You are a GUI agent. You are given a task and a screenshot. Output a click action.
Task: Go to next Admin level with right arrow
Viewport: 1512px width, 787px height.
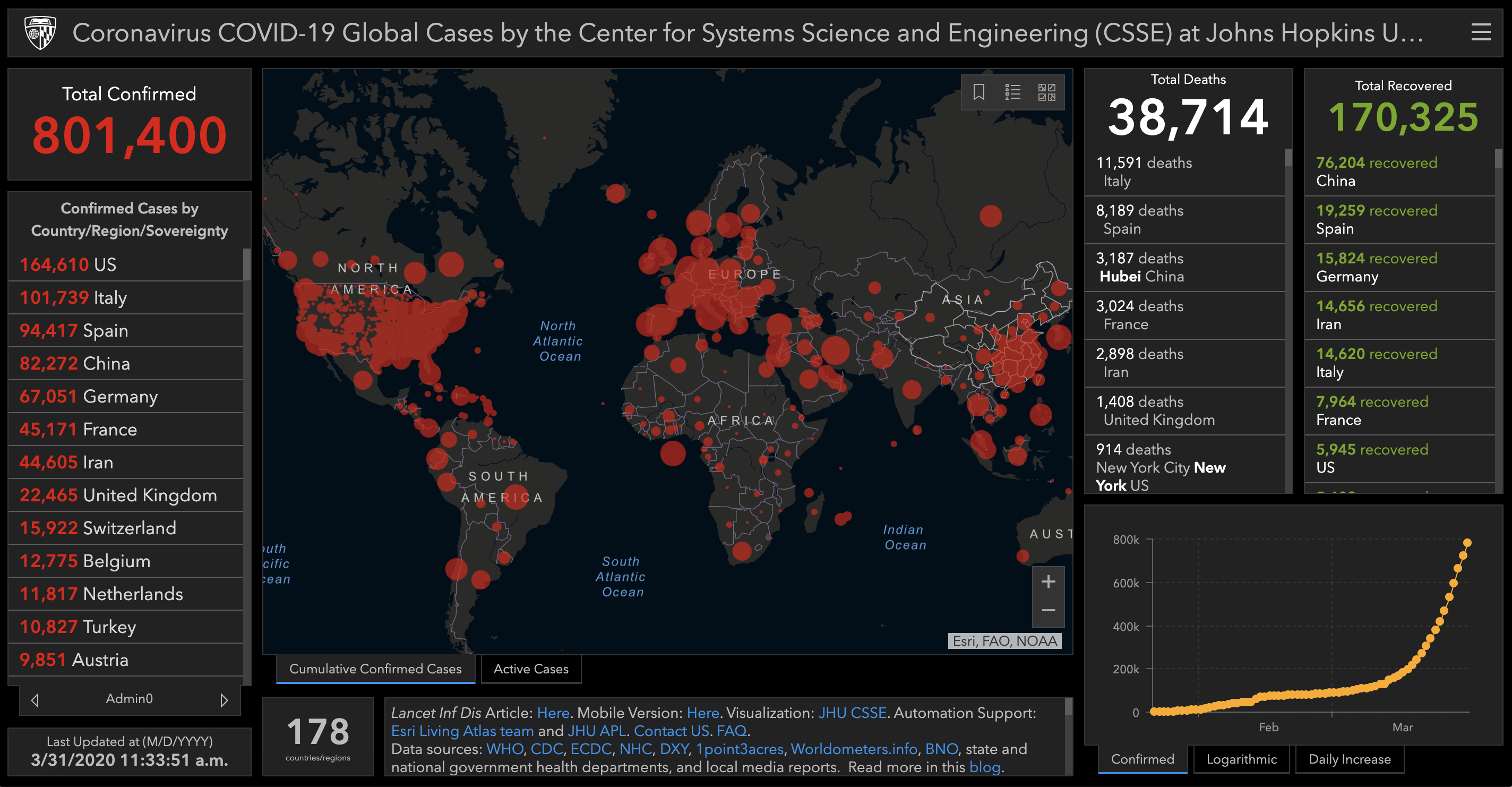click(x=224, y=700)
